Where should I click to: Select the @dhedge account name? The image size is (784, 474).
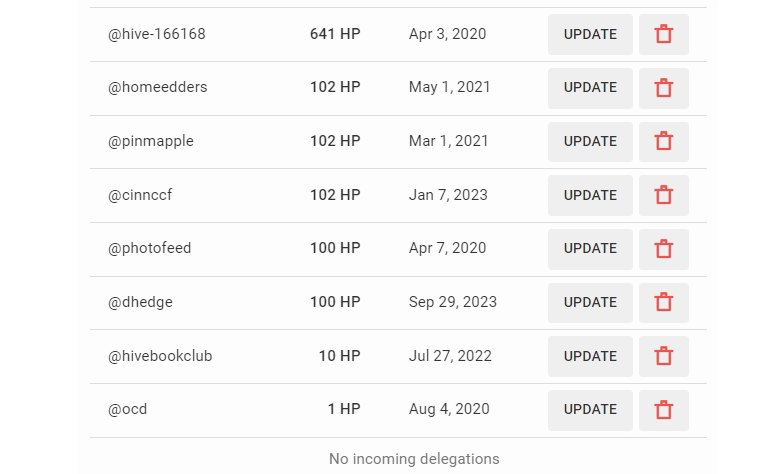pyautogui.click(x=140, y=302)
